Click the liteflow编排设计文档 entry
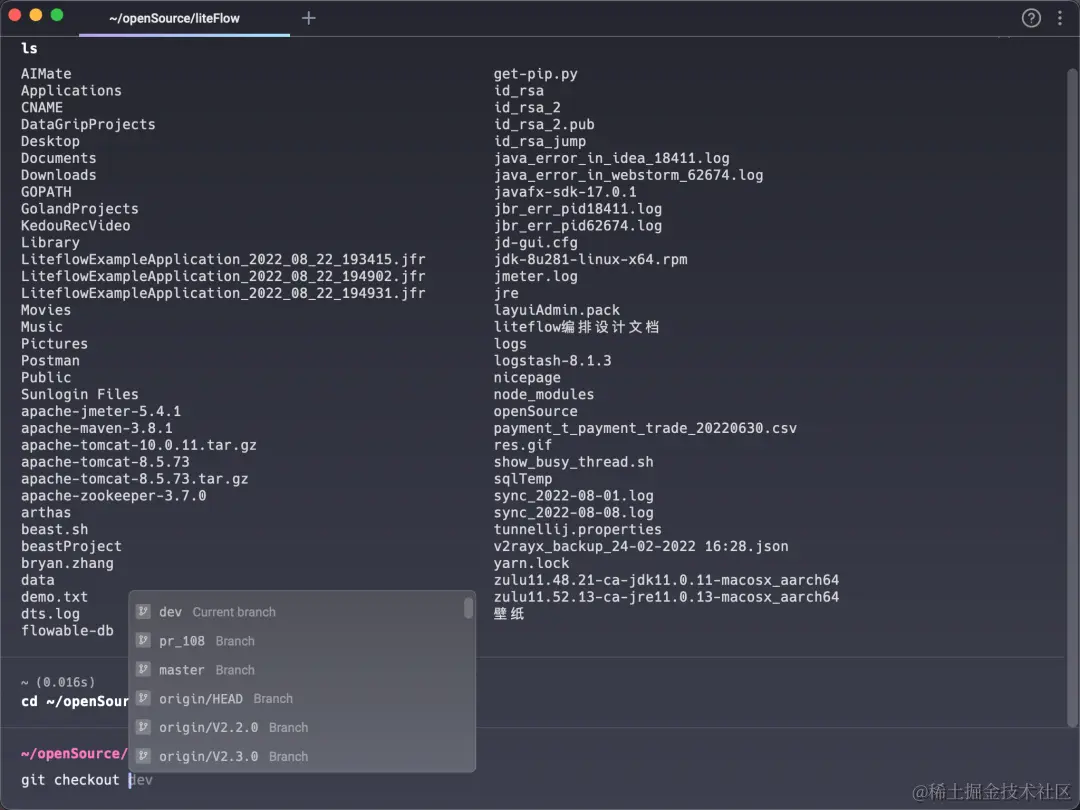 click(577, 326)
